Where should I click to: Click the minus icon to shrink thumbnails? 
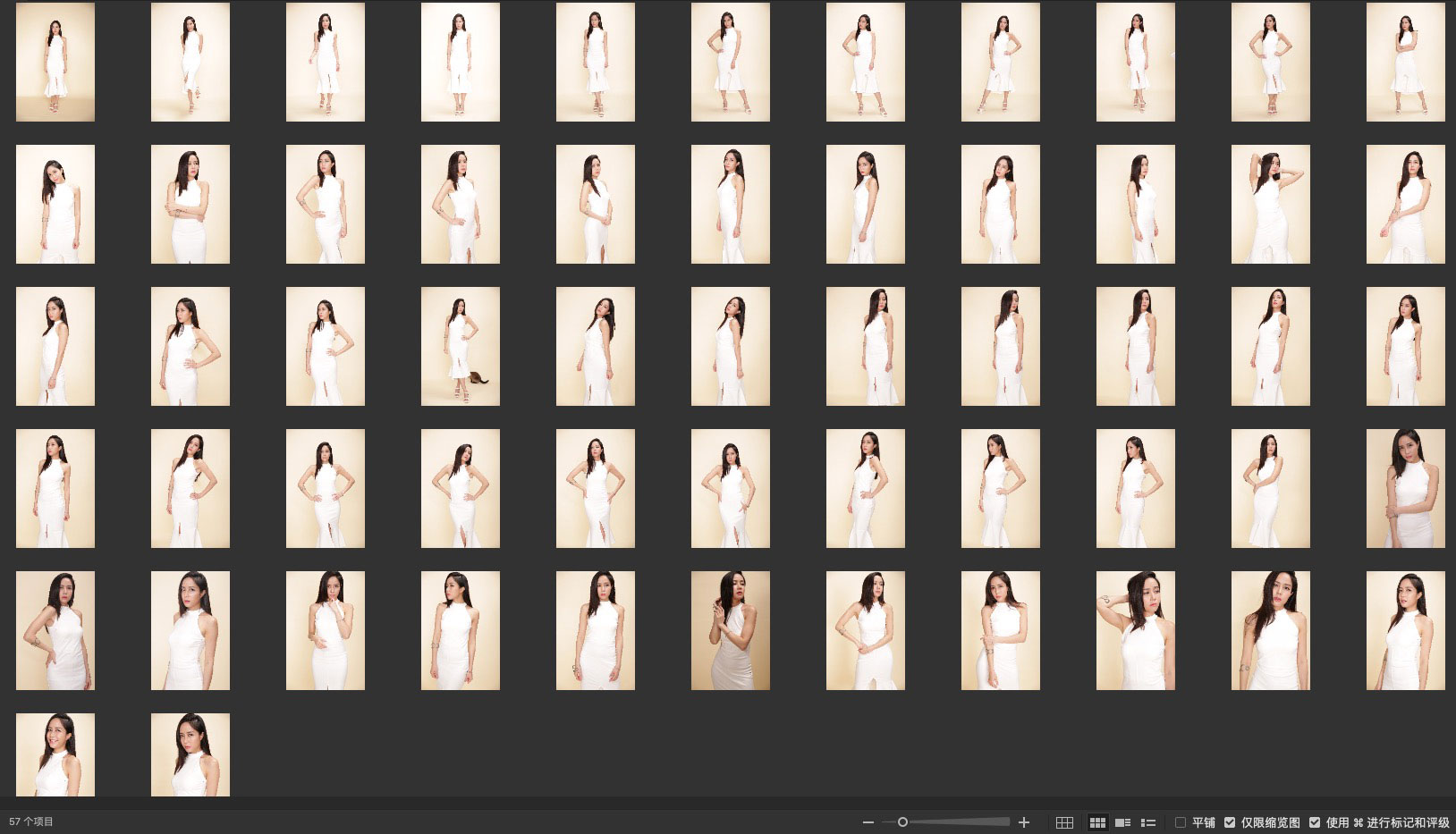pyautogui.click(x=868, y=822)
